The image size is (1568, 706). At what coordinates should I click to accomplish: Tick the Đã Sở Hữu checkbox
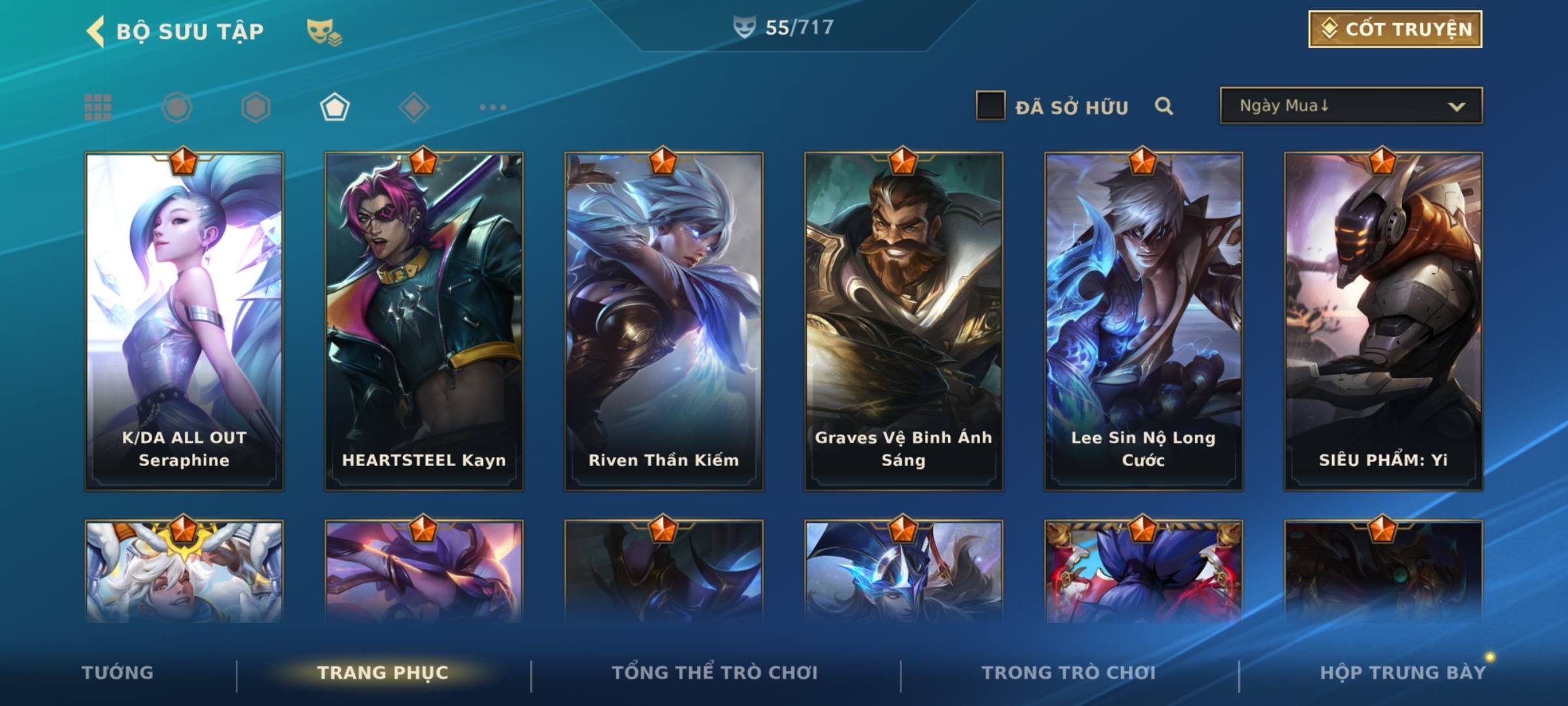pos(990,105)
